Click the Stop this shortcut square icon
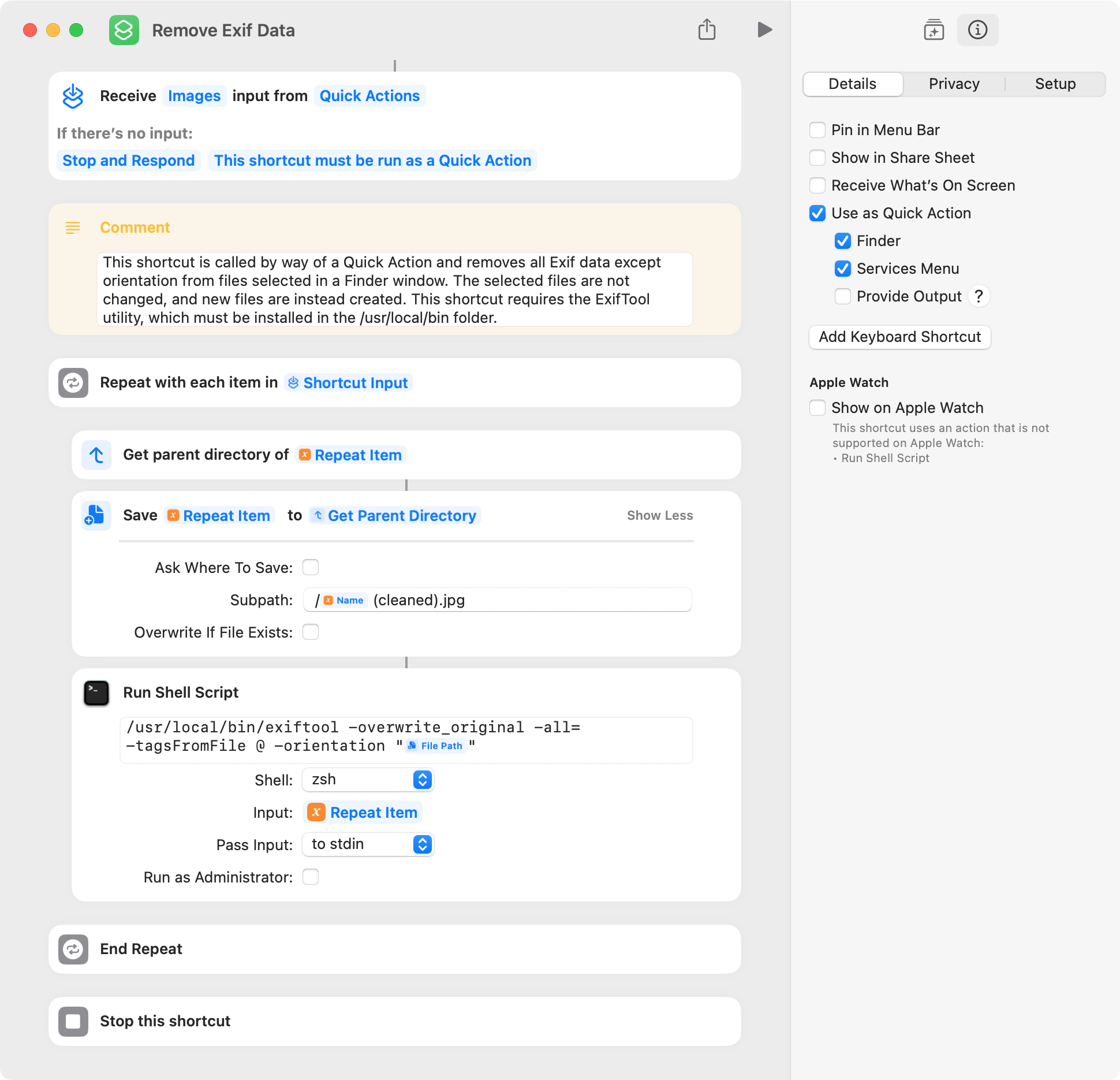 point(73,1021)
